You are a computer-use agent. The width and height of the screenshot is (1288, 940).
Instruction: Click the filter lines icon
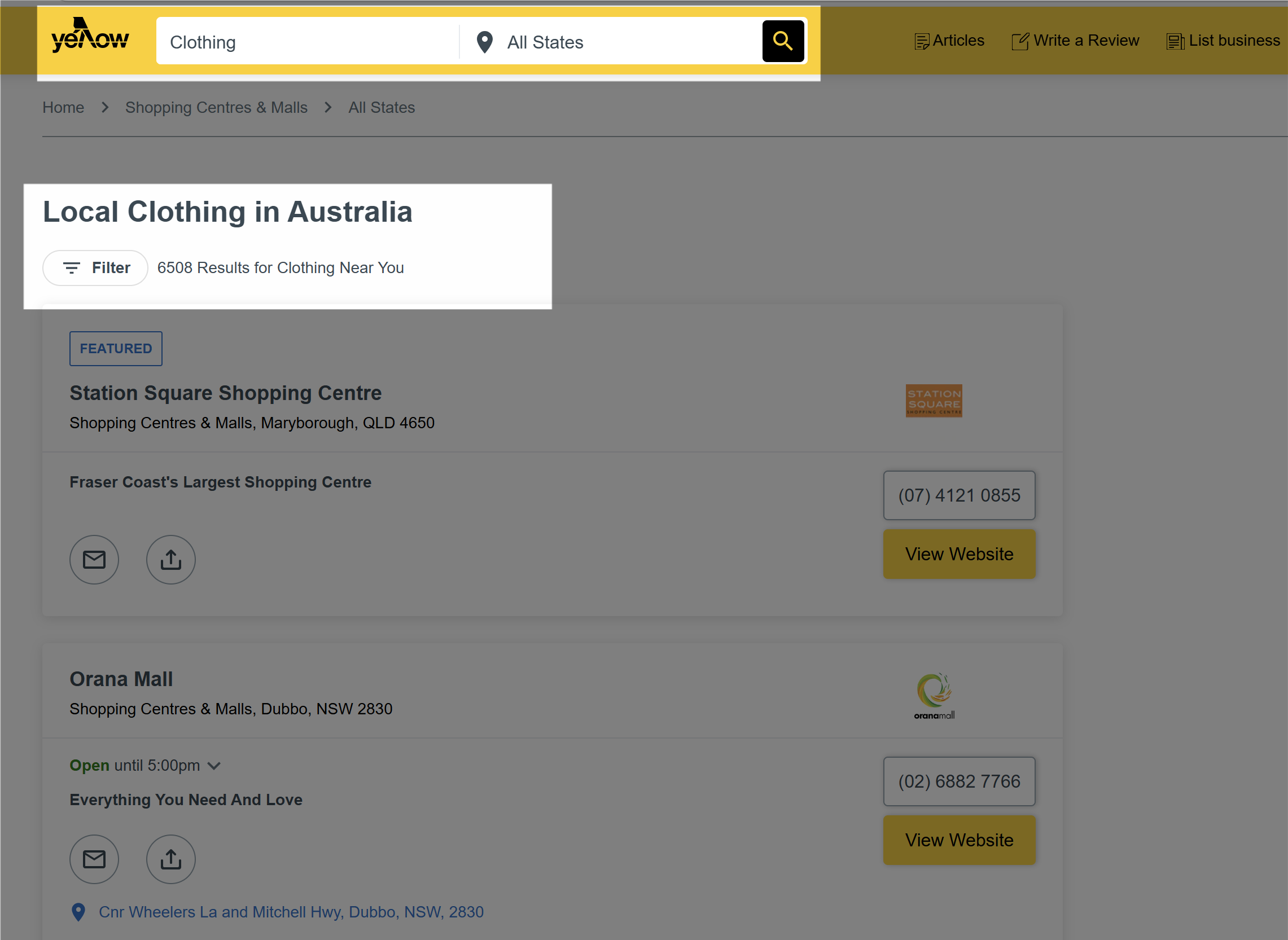point(71,267)
